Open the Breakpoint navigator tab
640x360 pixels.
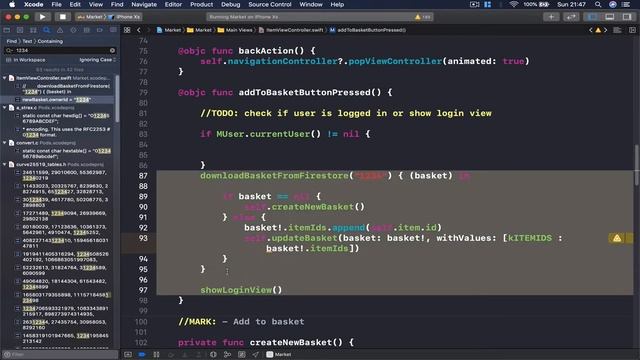pos(100,30)
